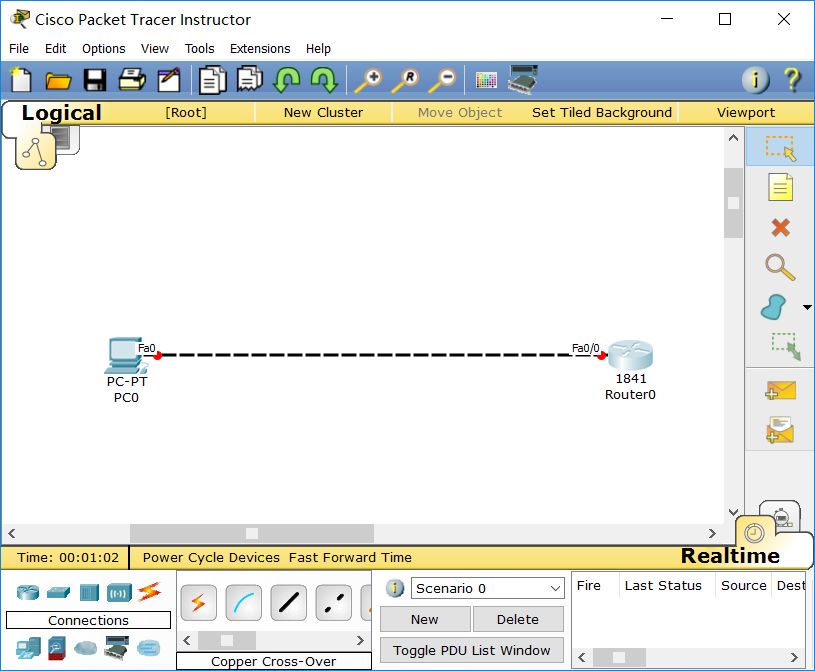This screenshot has width=815, height=671.
Task: Click the Copy icon in the toolbar
Action: point(213,80)
